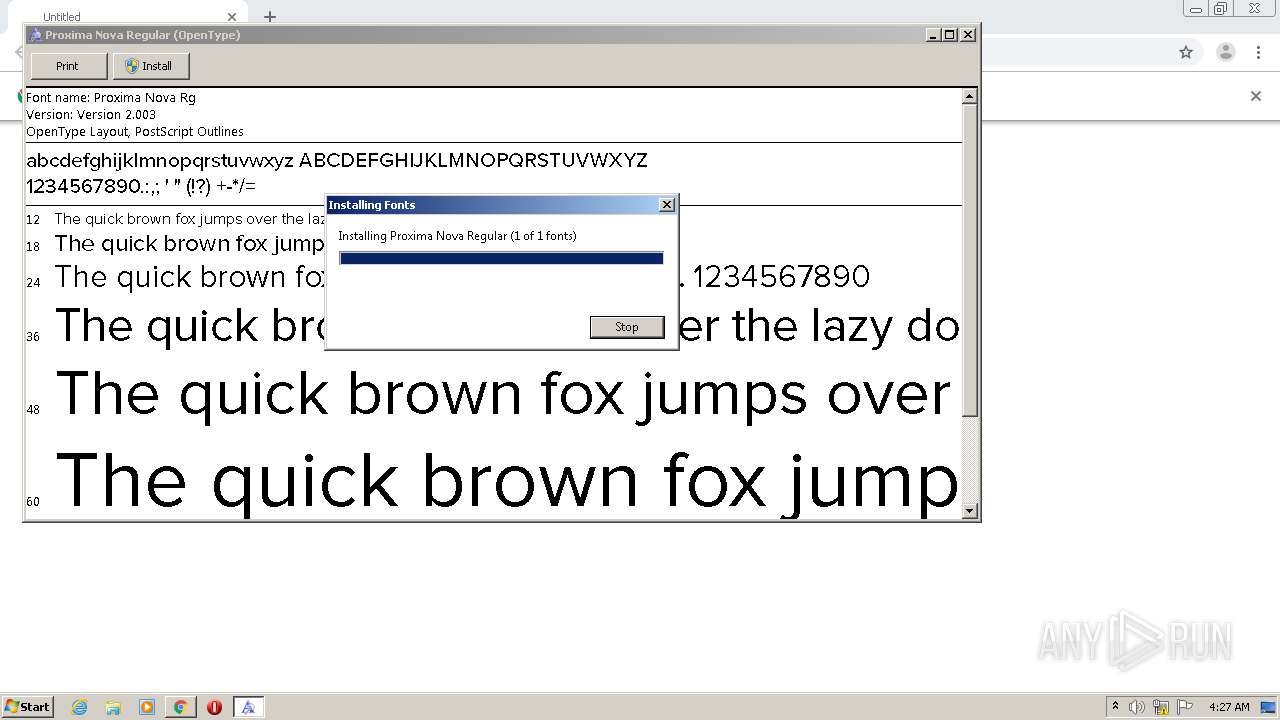Click the font viewer scroll up arrow

click(x=969, y=97)
